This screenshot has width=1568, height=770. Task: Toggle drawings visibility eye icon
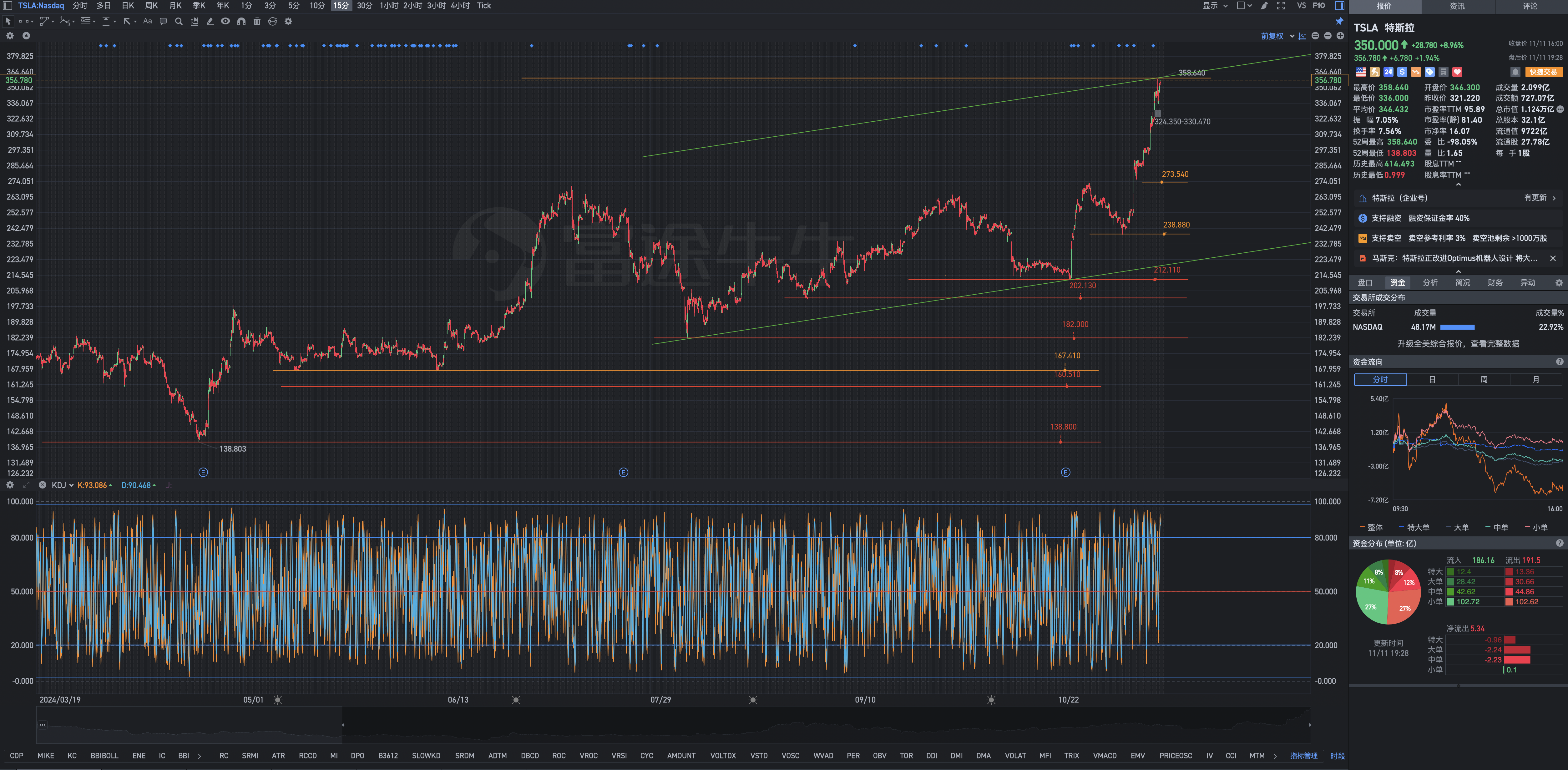click(225, 21)
